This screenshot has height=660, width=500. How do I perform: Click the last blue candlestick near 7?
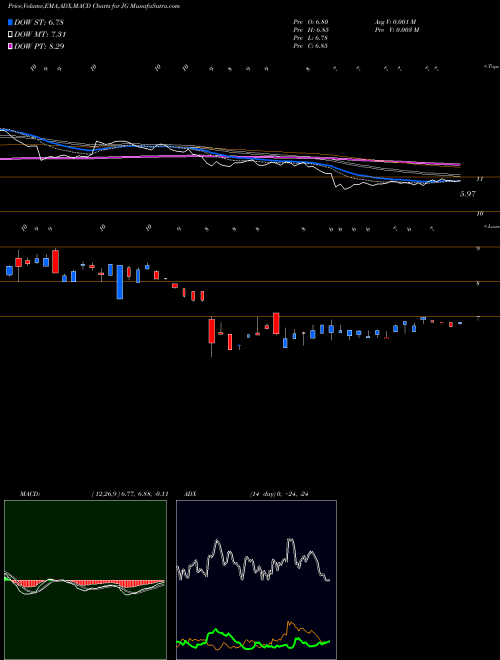tap(460, 323)
